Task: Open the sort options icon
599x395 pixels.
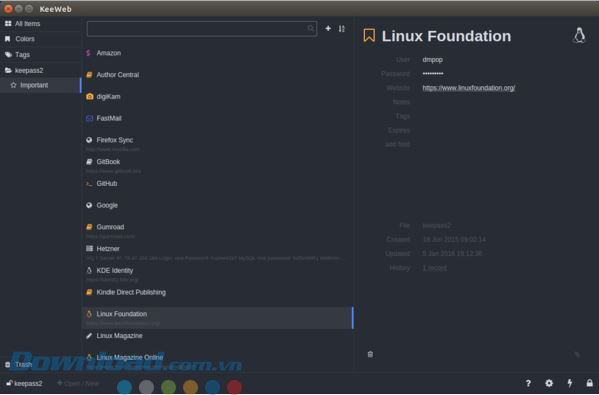Action: [x=342, y=29]
